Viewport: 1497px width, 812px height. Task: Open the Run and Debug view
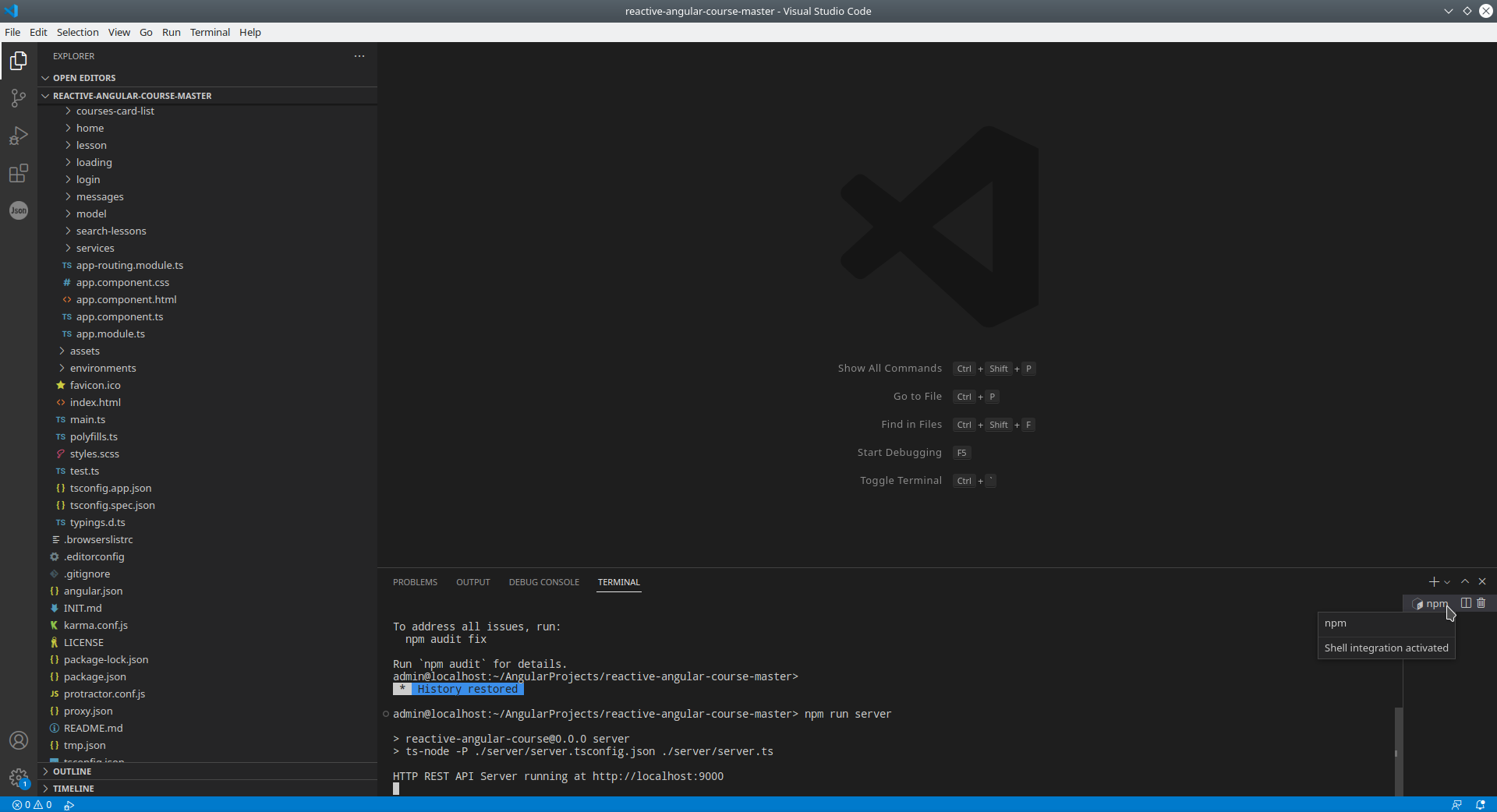(x=19, y=136)
